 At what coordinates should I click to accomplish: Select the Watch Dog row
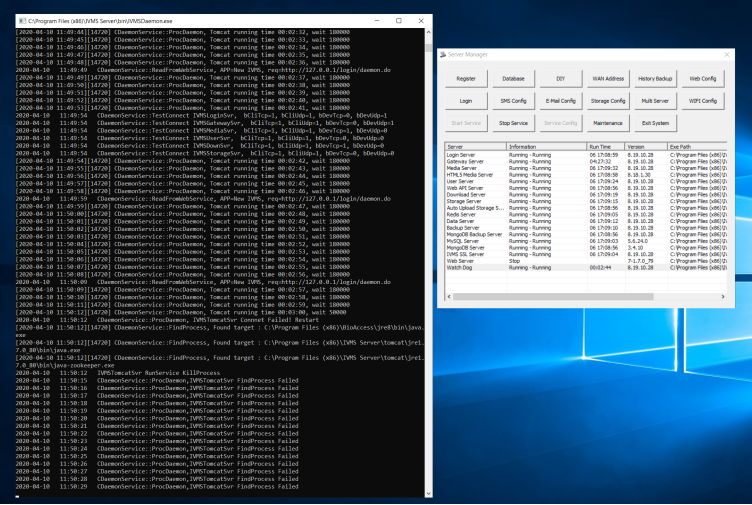click(586, 268)
